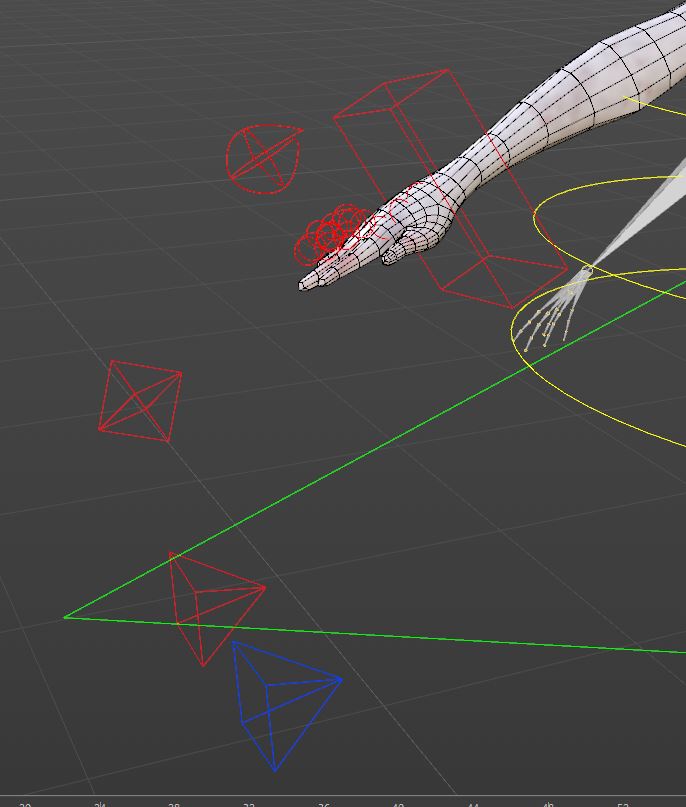Jump to frame 28 on the timeline ruler

(174, 804)
